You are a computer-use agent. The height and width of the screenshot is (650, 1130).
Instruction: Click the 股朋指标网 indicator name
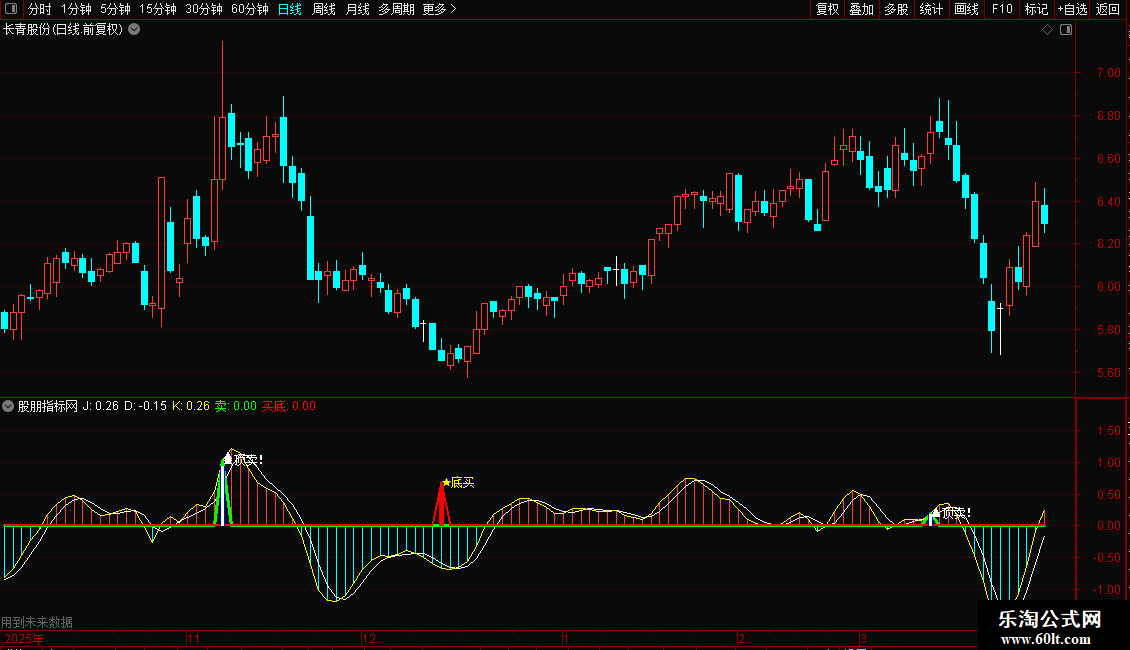coord(48,406)
